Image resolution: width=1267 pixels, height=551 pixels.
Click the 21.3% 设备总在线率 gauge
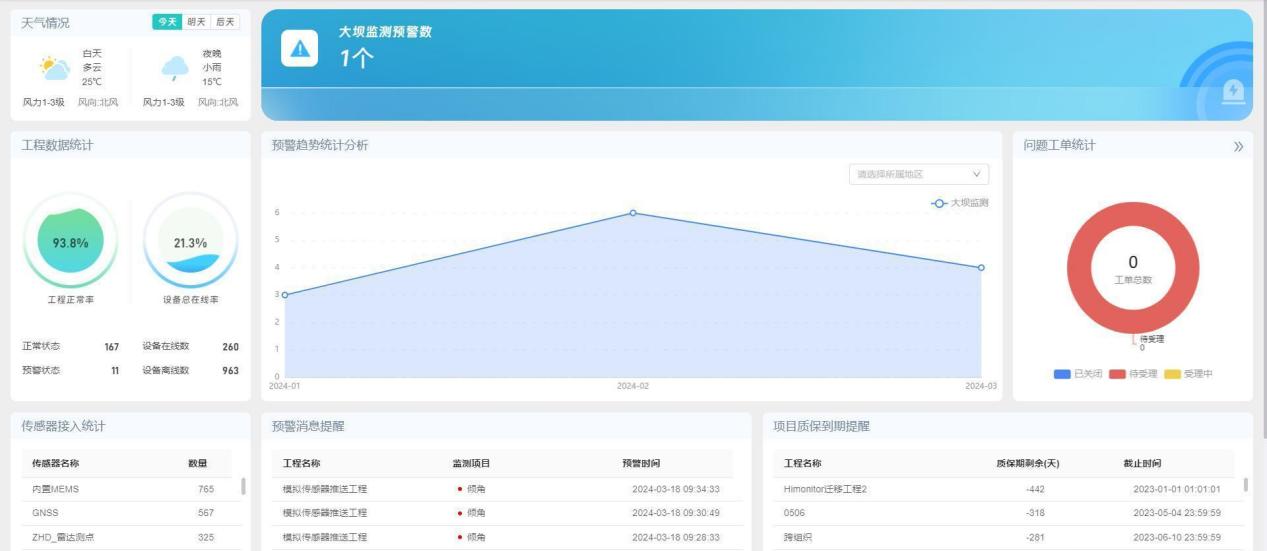[190, 241]
